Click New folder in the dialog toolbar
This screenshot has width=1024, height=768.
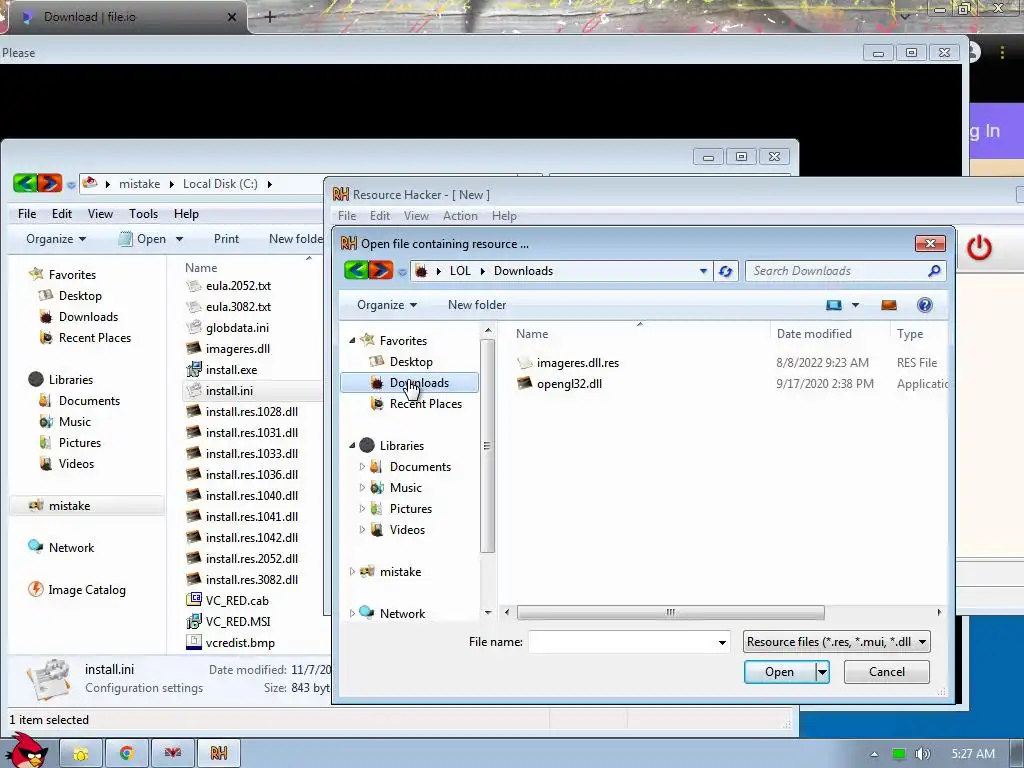477,305
